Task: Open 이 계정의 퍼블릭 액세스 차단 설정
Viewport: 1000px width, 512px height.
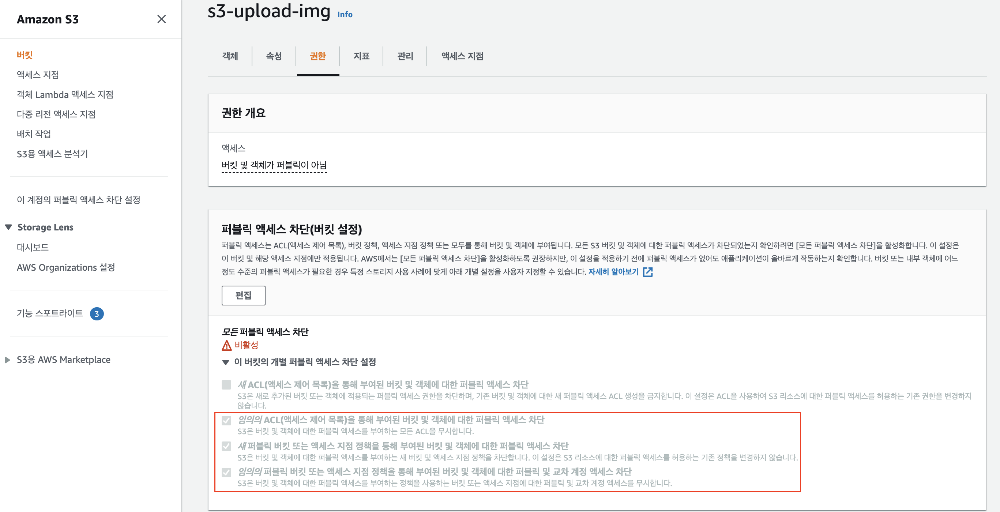Action: point(78,200)
